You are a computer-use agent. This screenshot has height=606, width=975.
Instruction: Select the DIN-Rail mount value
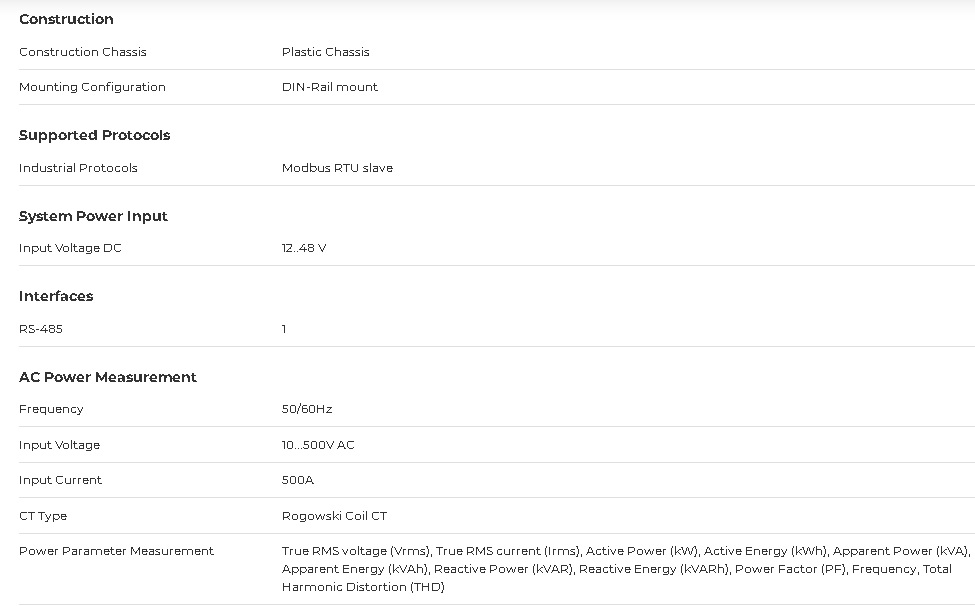pos(329,87)
